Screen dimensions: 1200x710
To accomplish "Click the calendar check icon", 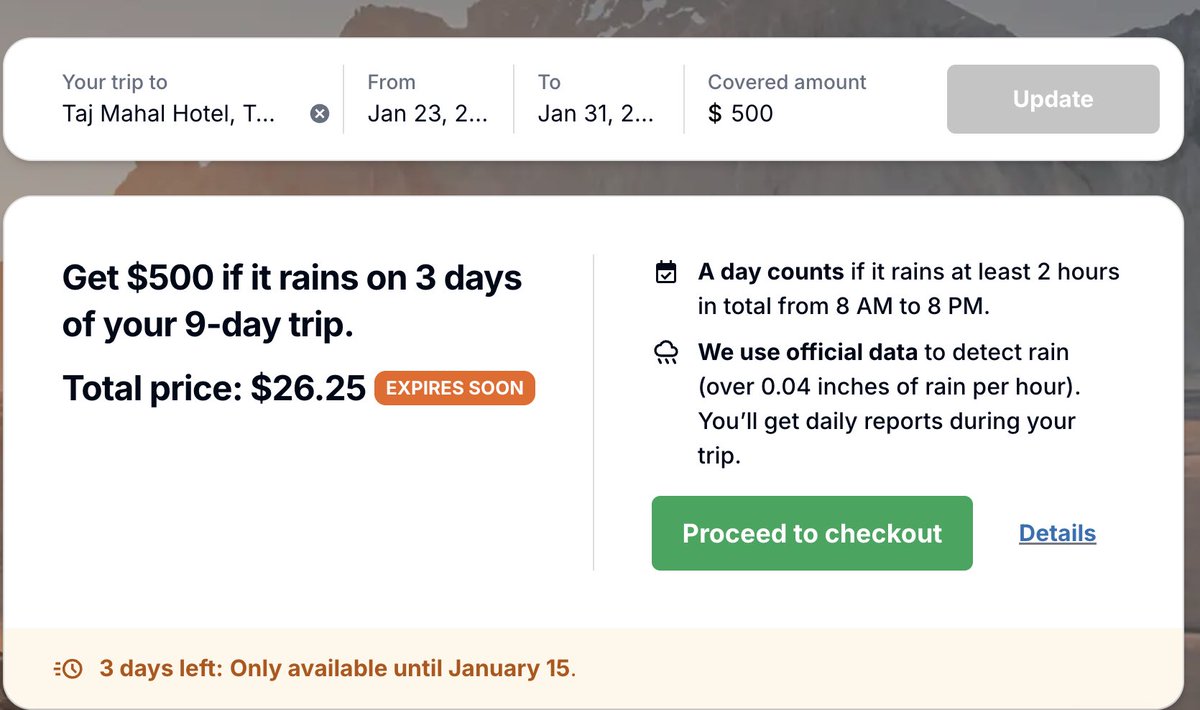I will point(665,272).
